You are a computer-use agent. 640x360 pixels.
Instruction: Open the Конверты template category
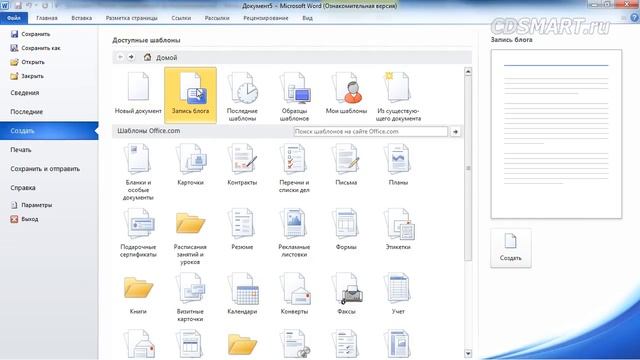(x=294, y=294)
